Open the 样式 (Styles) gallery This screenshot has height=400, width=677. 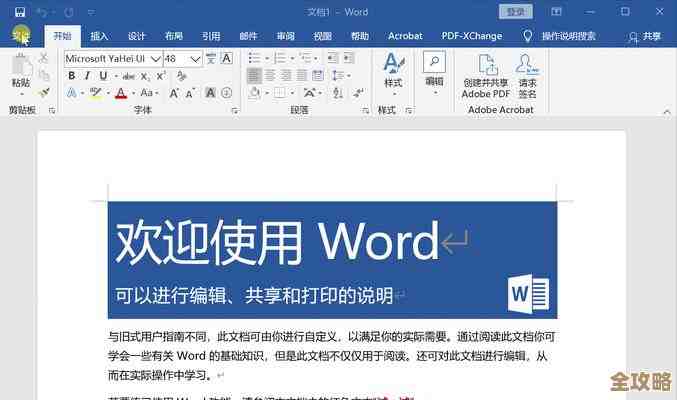(393, 74)
